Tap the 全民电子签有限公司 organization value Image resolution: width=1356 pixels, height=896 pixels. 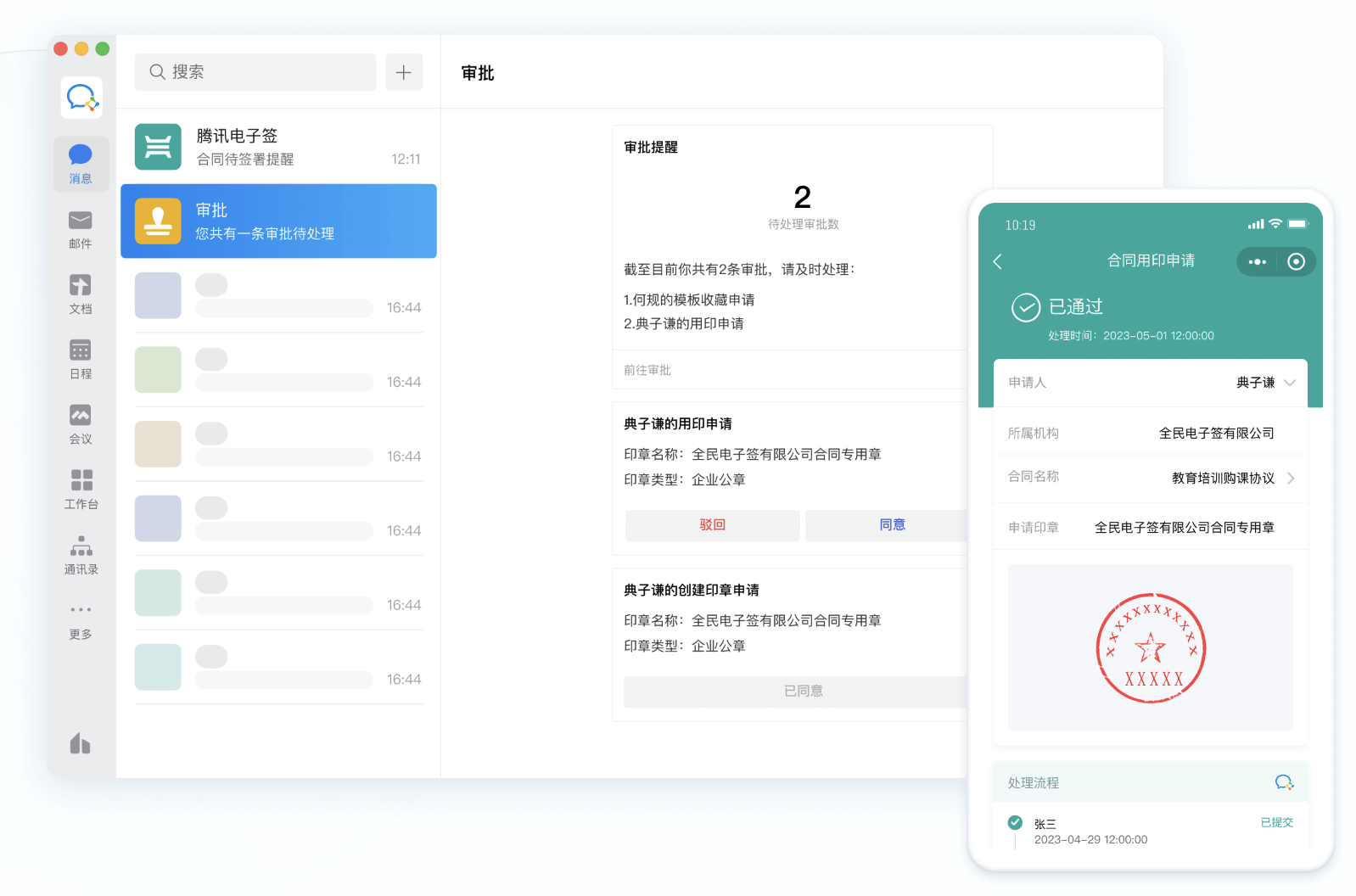click(x=1217, y=433)
